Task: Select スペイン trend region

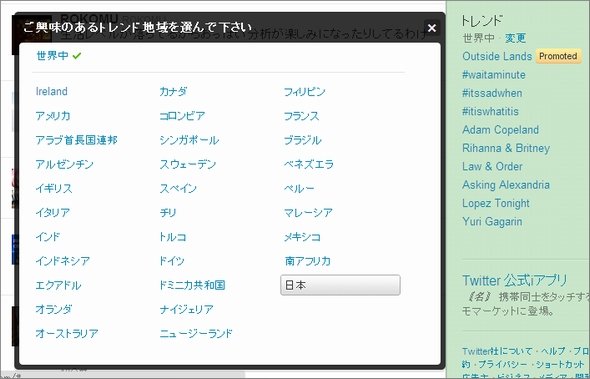Action: click(x=178, y=189)
